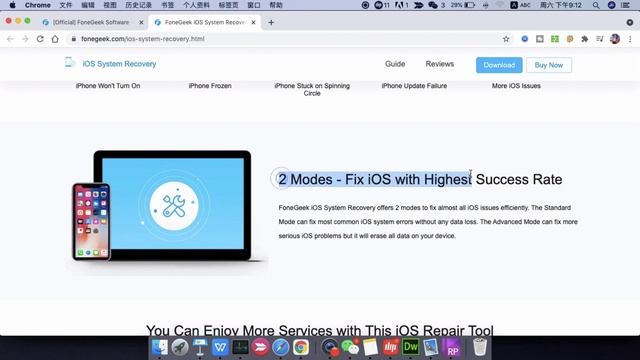Launch Dreamweaver from the Dock
640x360 pixels.
(x=411, y=347)
